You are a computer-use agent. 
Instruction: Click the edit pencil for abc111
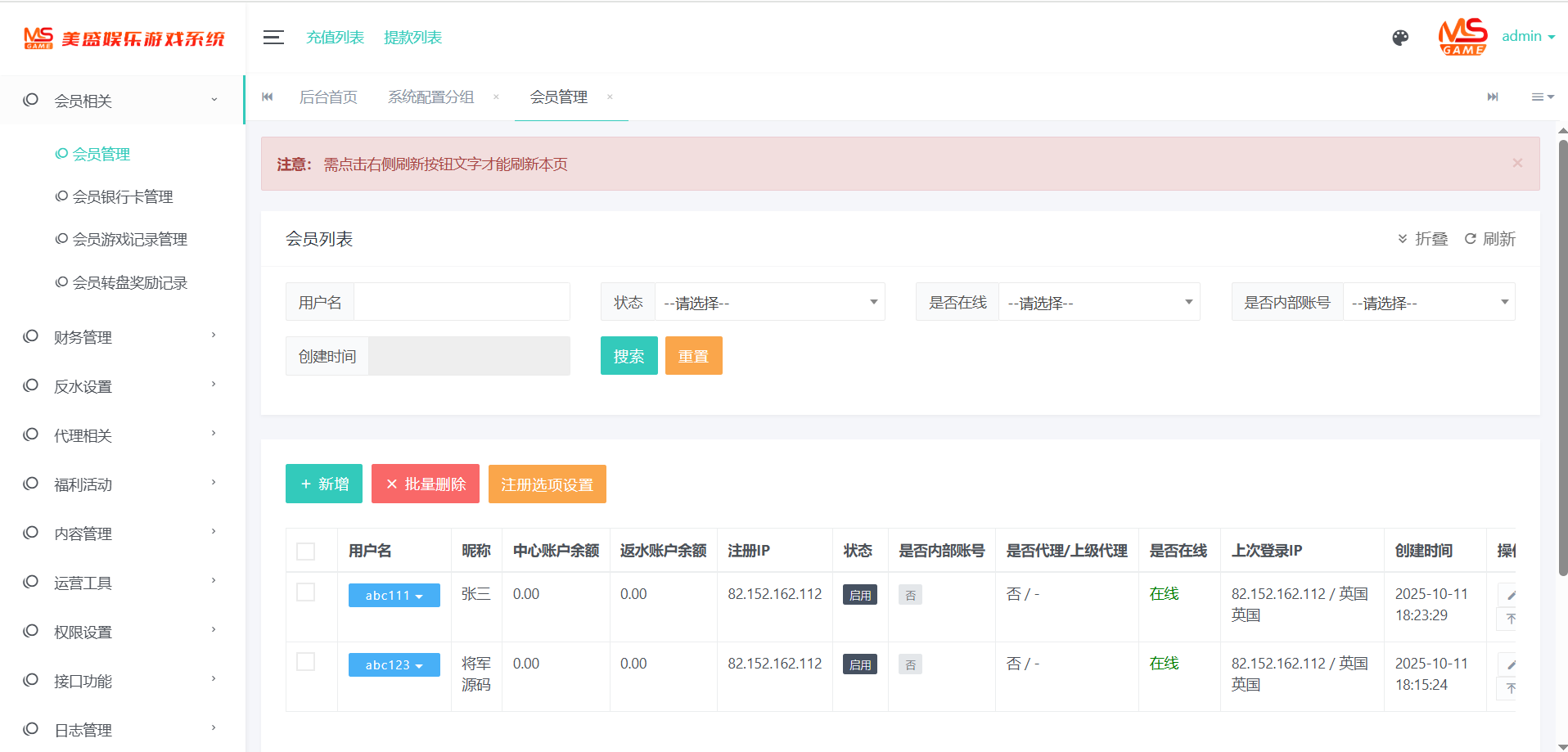1510,595
